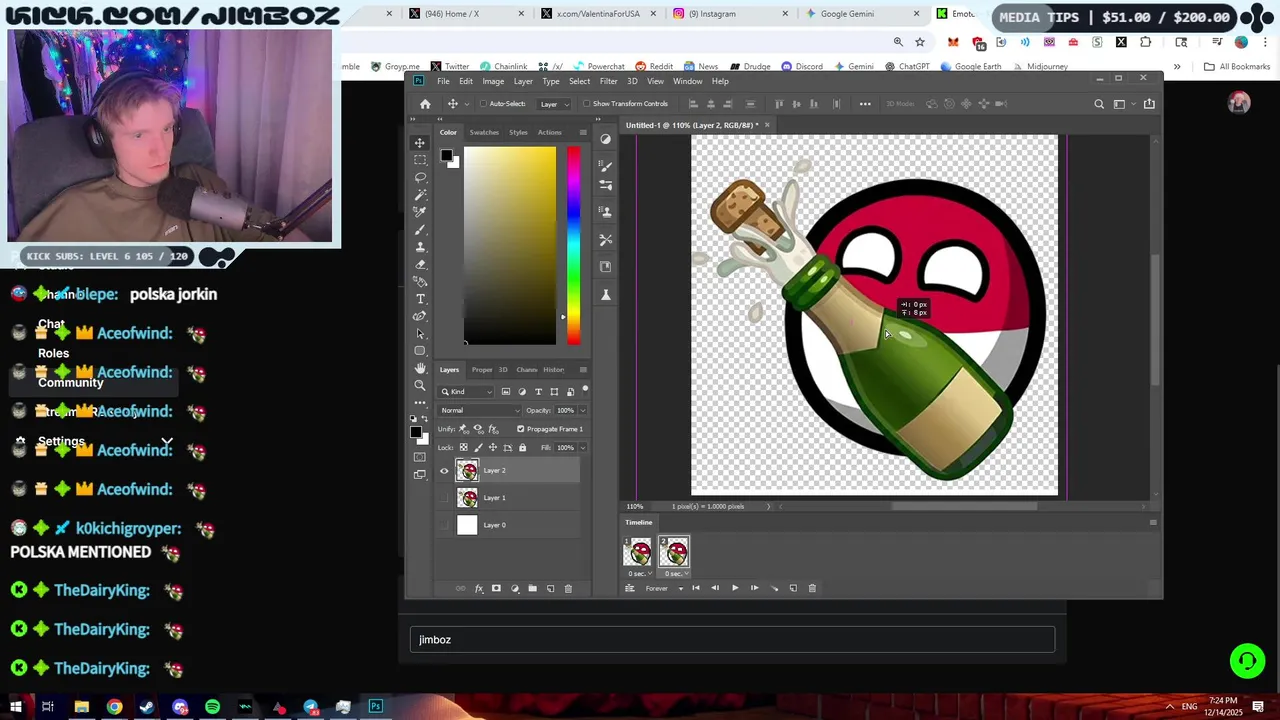Image resolution: width=1280 pixels, height=720 pixels.
Task: Select timeline frame 1 thumbnail
Action: tap(637, 551)
